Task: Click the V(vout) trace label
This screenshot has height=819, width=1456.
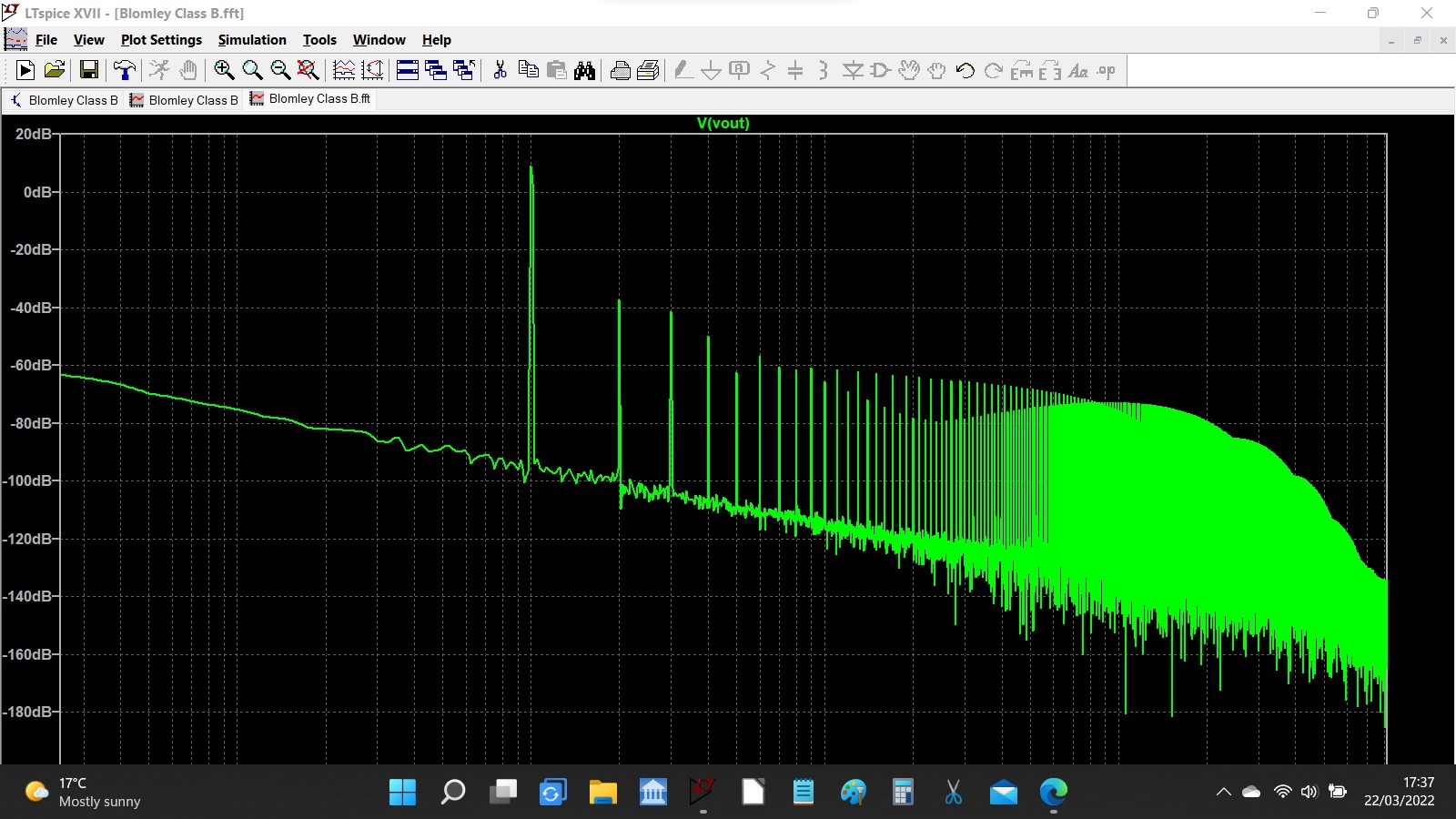Action: tap(723, 123)
